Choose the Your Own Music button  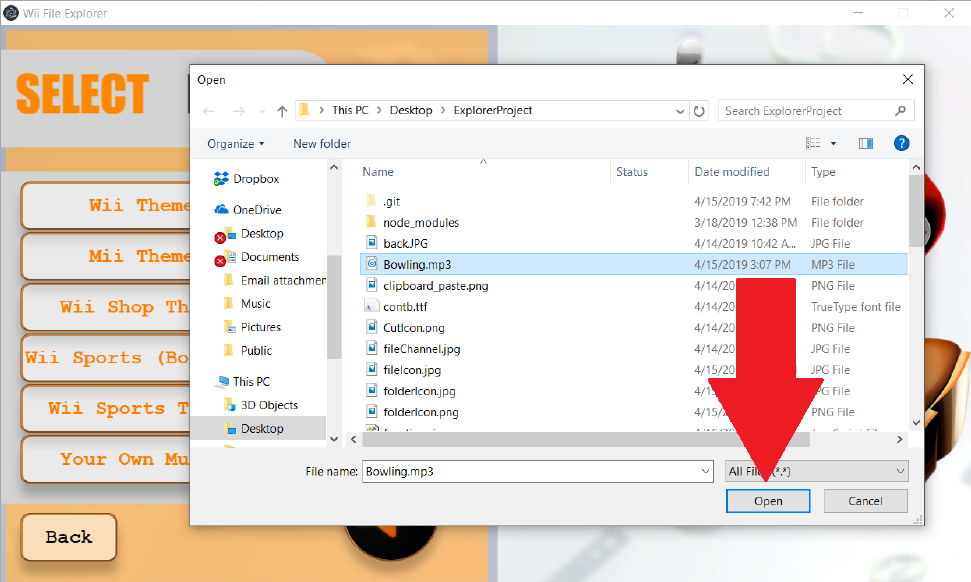[107, 459]
